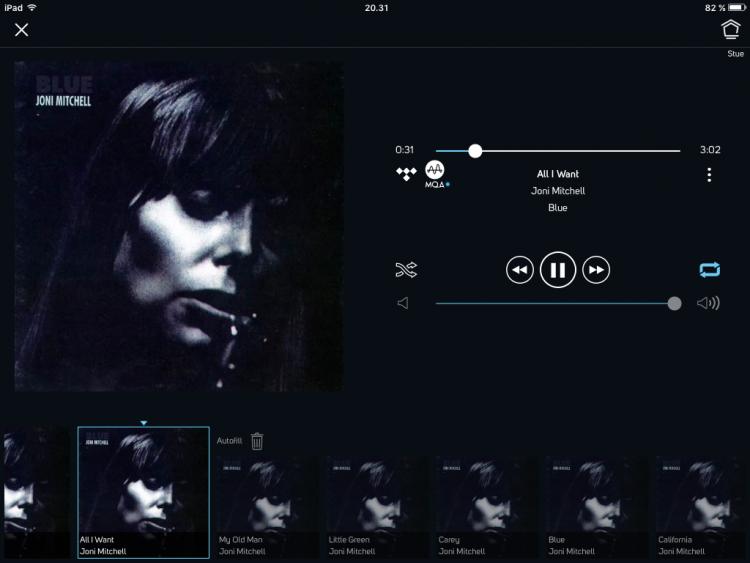Close the now playing view
Screen dimensions: 750x563
21,30
